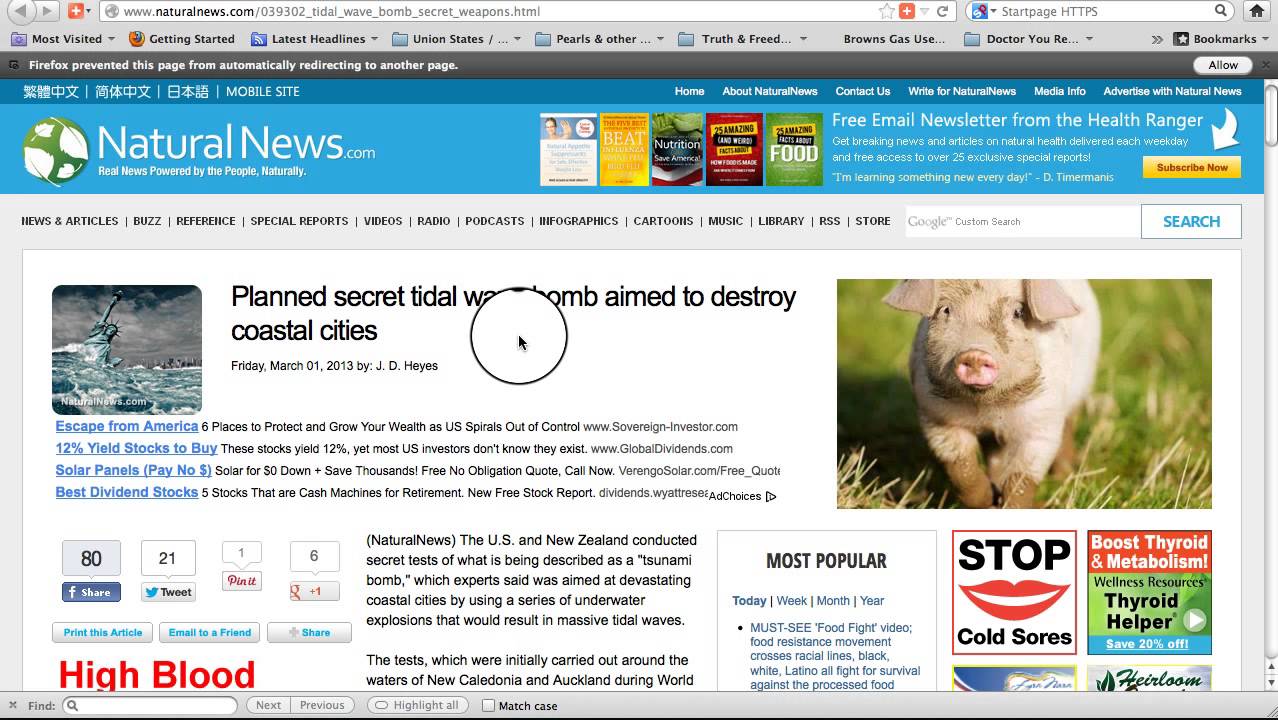Open the BUZZ section
1278x720 pixels.
147,221
